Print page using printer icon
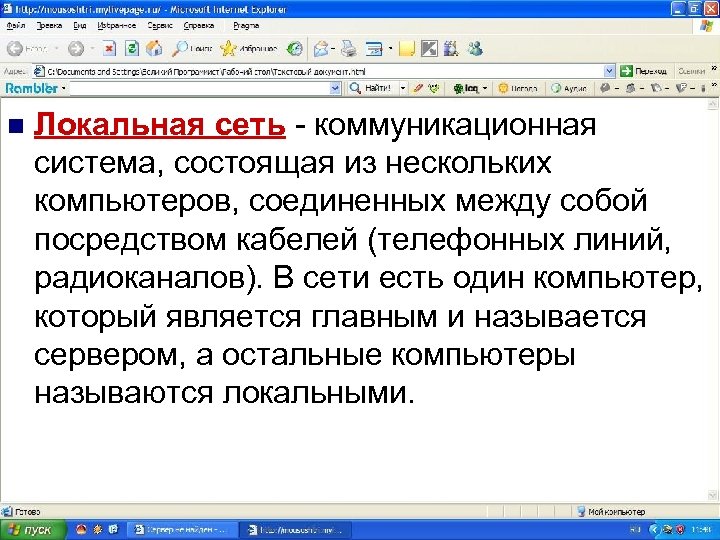The width and height of the screenshot is (720, 540). coord(349,48)
